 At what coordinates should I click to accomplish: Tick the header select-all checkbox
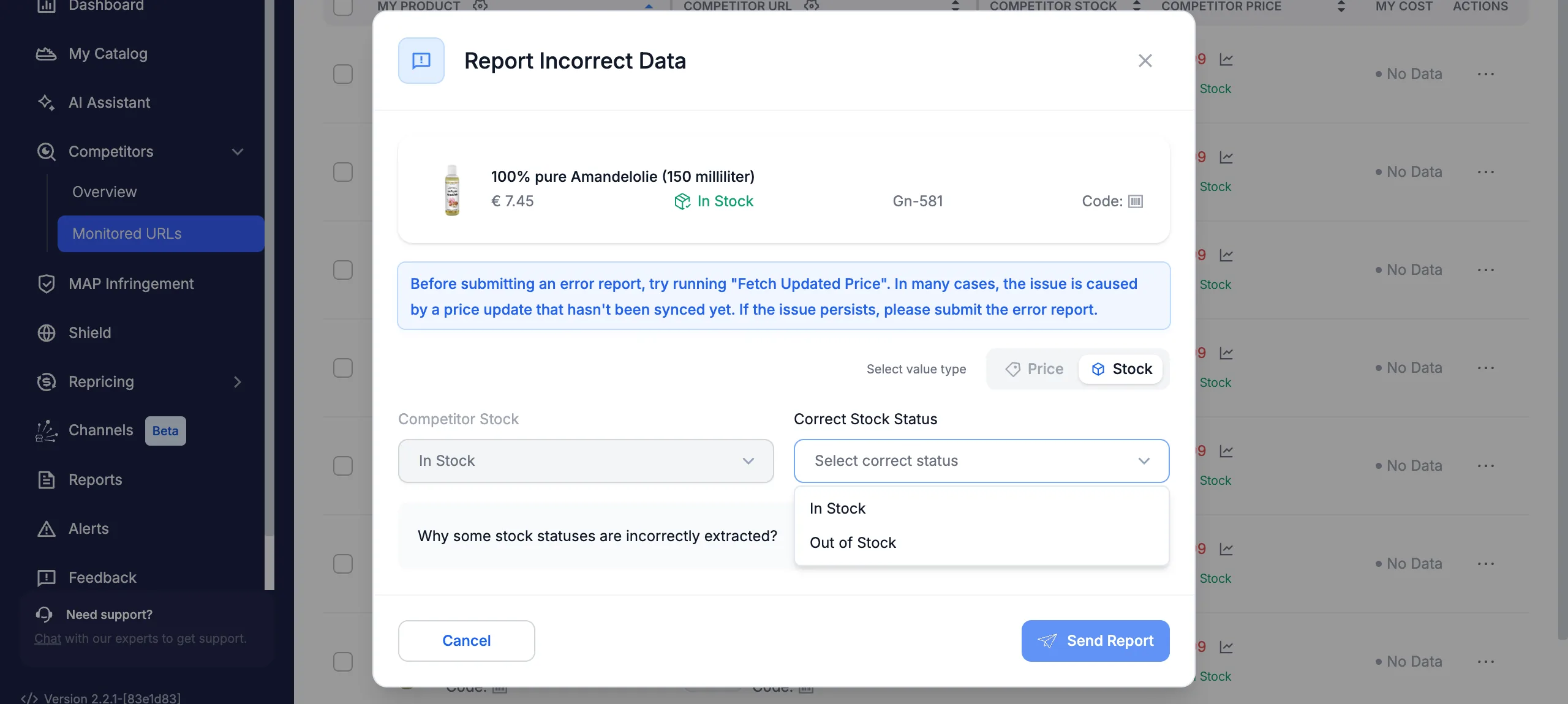point(343,6)
